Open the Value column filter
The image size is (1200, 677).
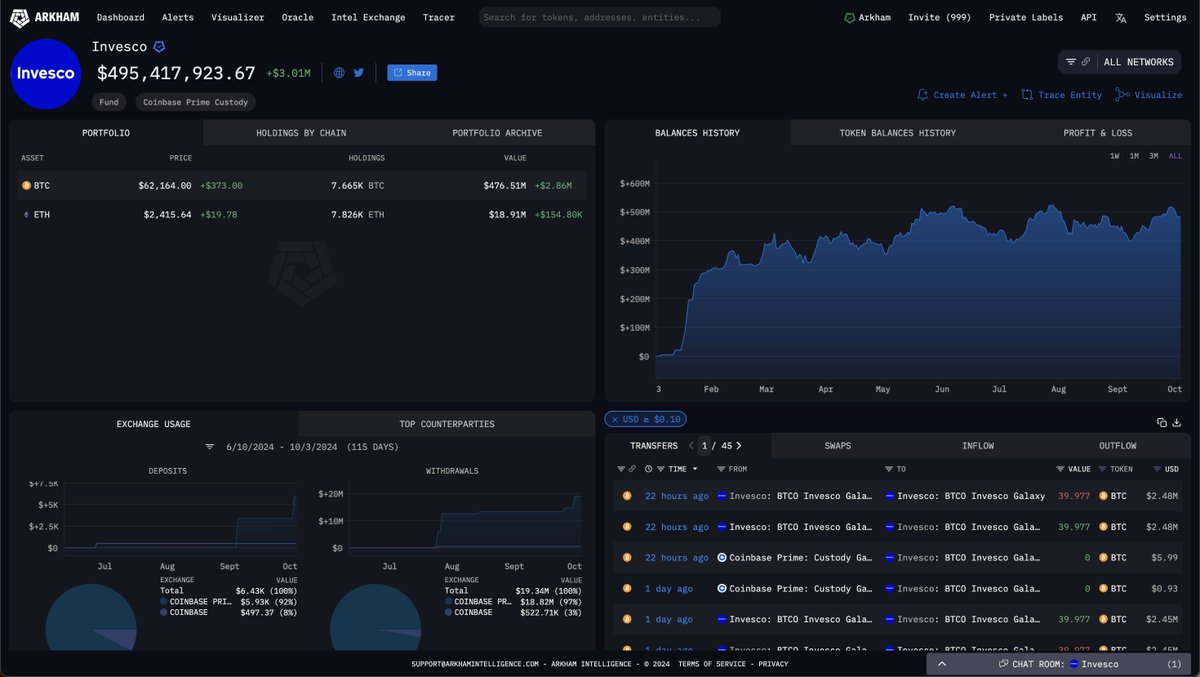1061,469
